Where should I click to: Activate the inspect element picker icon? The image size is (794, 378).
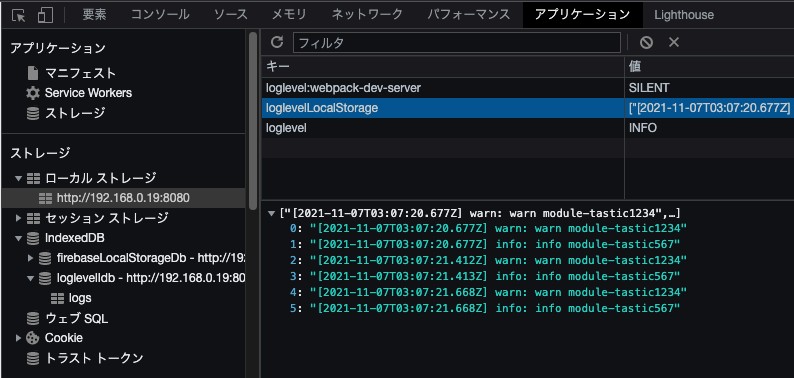(x=18, y=15)
